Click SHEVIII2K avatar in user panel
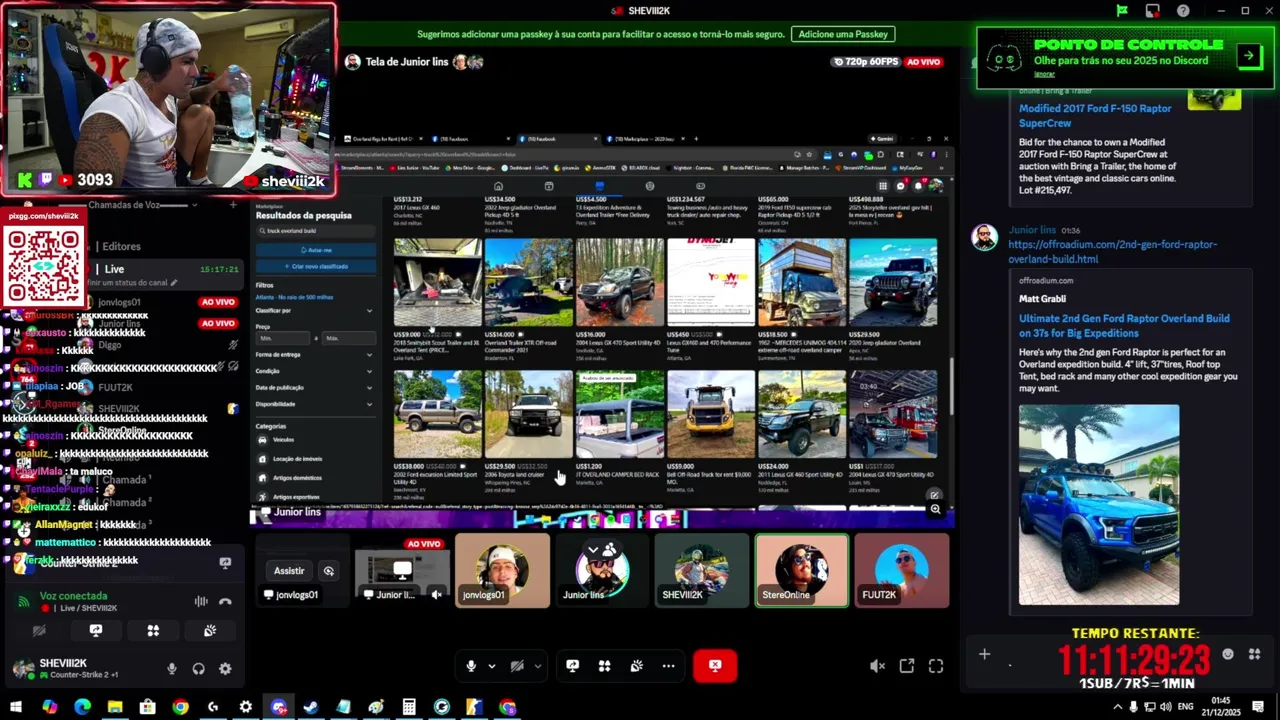This screenshot has height=720, width=1280. [23, 669]
